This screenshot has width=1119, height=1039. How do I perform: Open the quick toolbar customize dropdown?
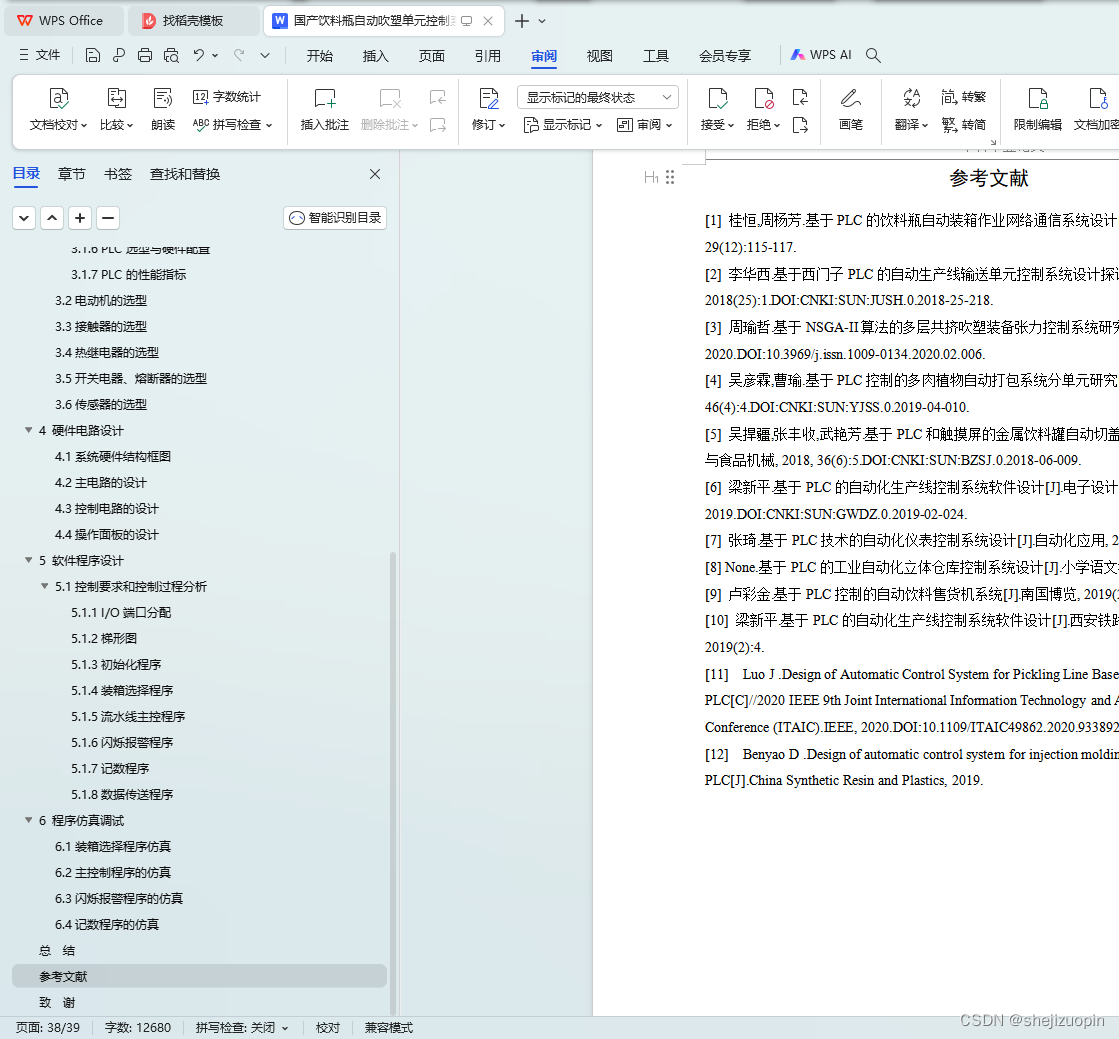[265, 55]
